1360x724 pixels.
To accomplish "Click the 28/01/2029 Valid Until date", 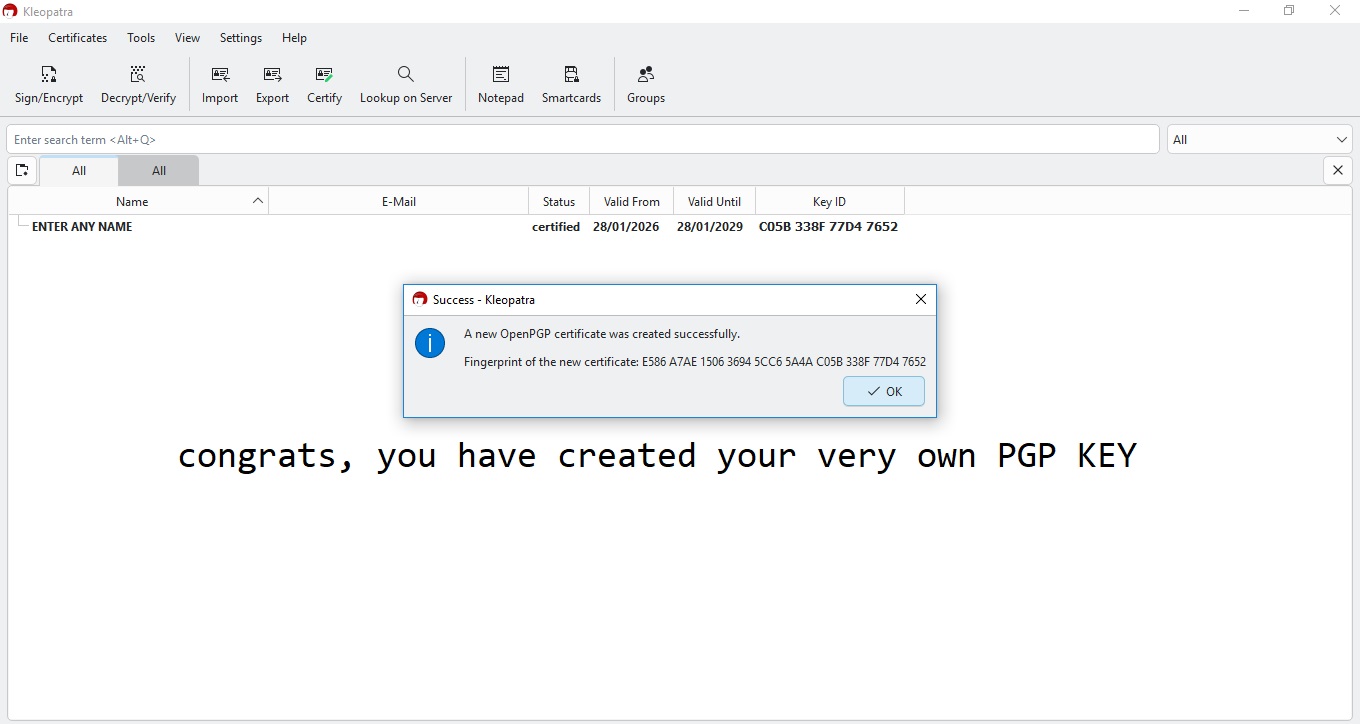I will coord(710,227).
